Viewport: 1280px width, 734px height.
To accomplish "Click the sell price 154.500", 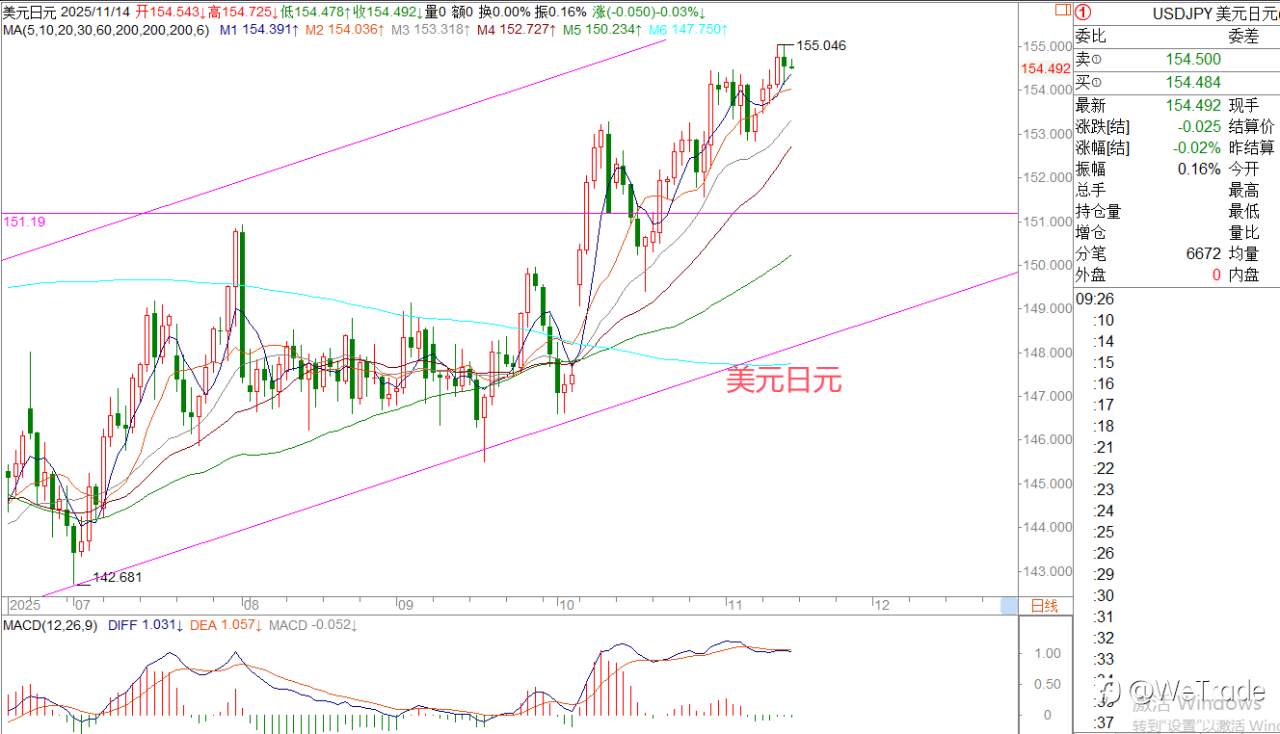I will coord(1193,60).
